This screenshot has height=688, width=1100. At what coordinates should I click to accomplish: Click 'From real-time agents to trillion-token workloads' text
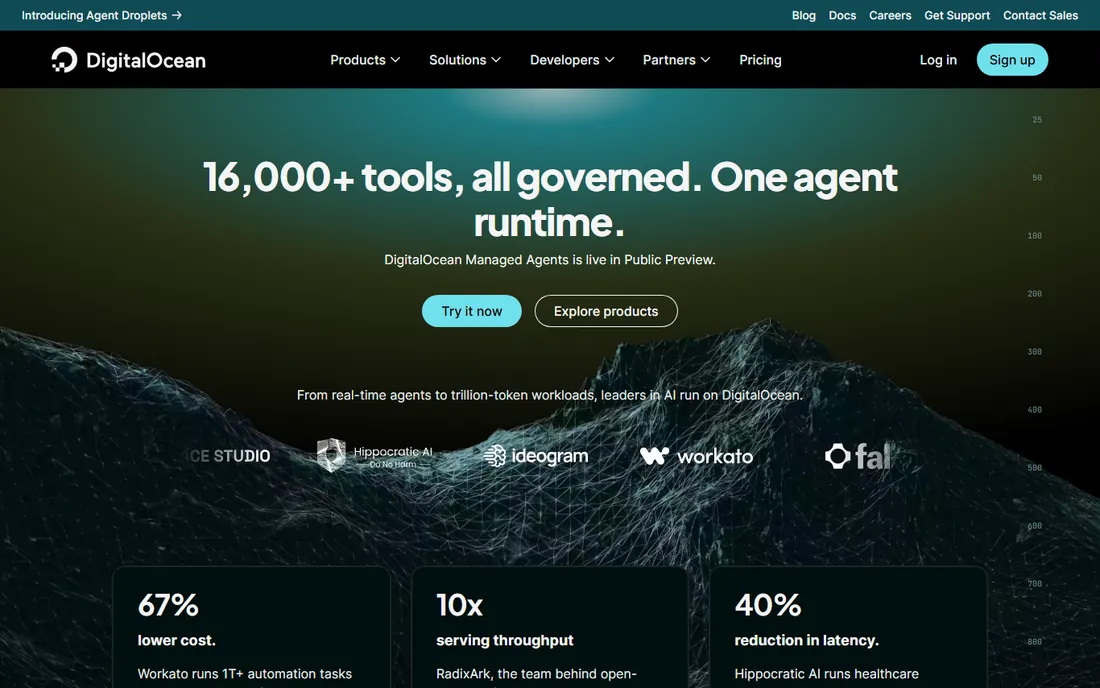pyautogui.click(x=549, y=395)
